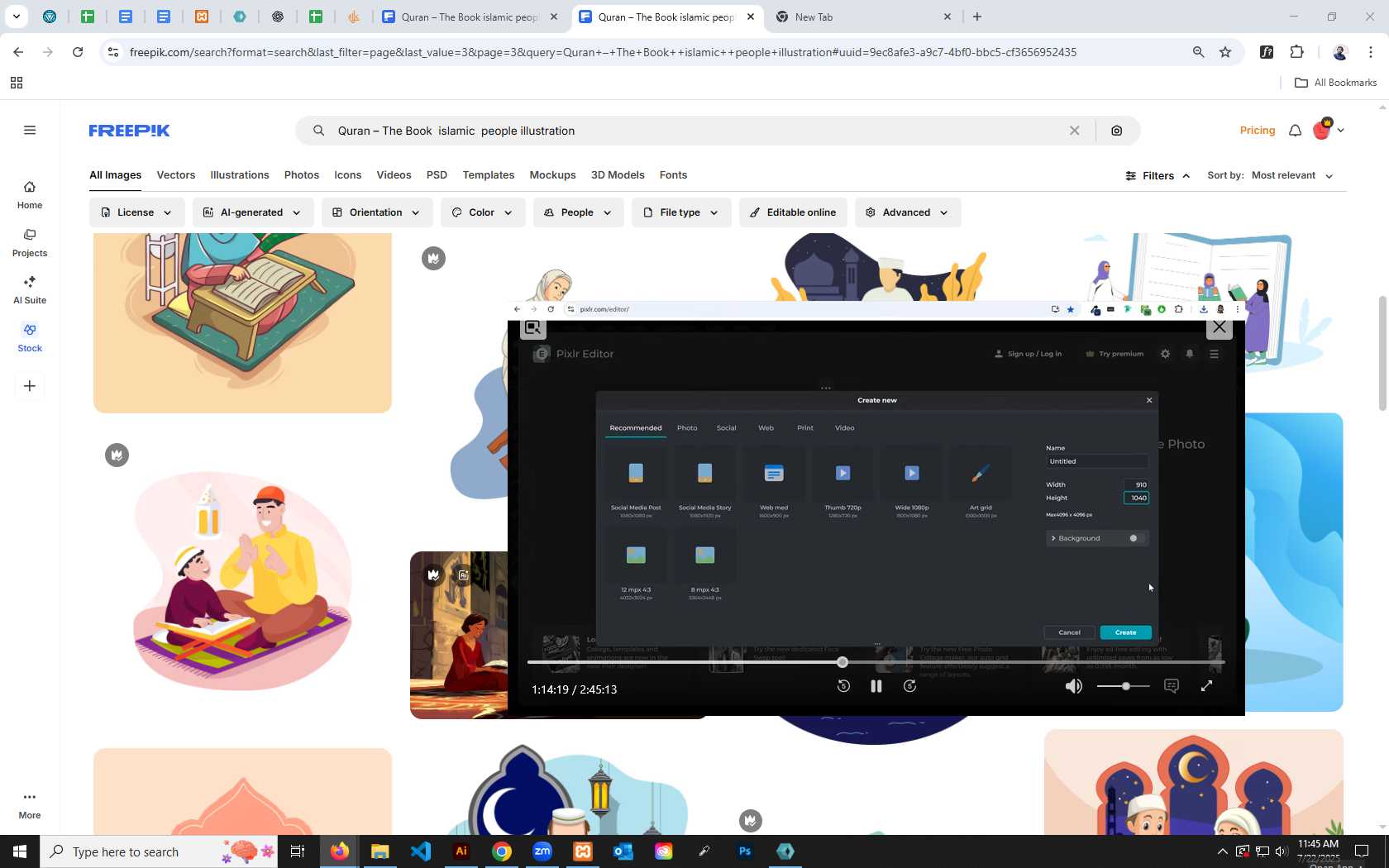This screenshot has height=868, width=1389.
Task: Open Projects in the sidebar
Action: 30,243
